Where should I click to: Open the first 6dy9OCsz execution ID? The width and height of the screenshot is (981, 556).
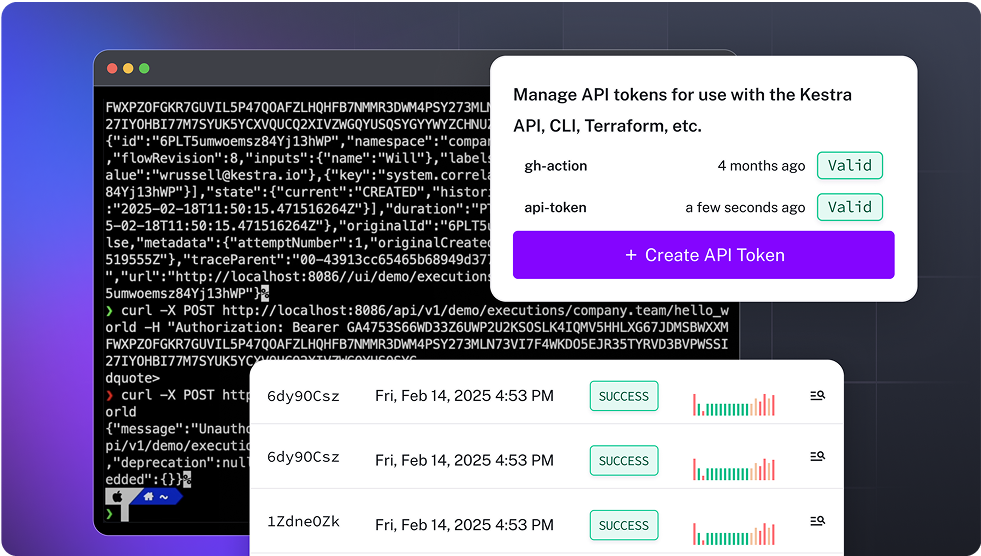click(x=303, y=396)
